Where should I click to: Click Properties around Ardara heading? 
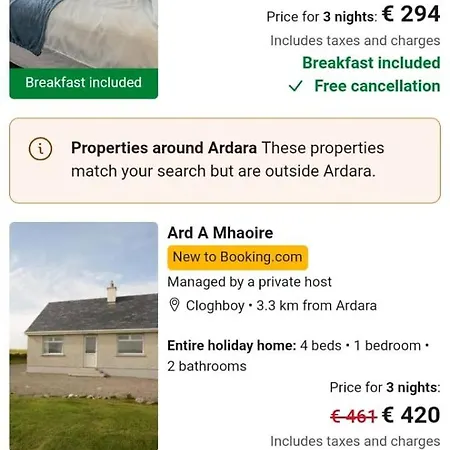[164, 148]
